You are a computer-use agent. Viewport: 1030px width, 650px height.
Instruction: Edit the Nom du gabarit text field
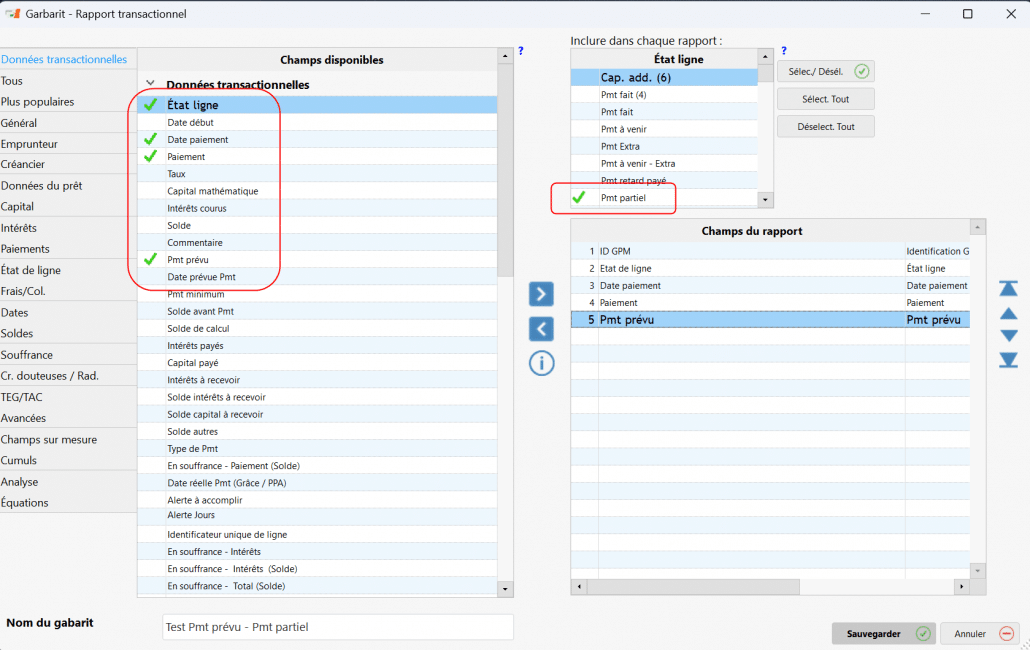pos(338,627)
